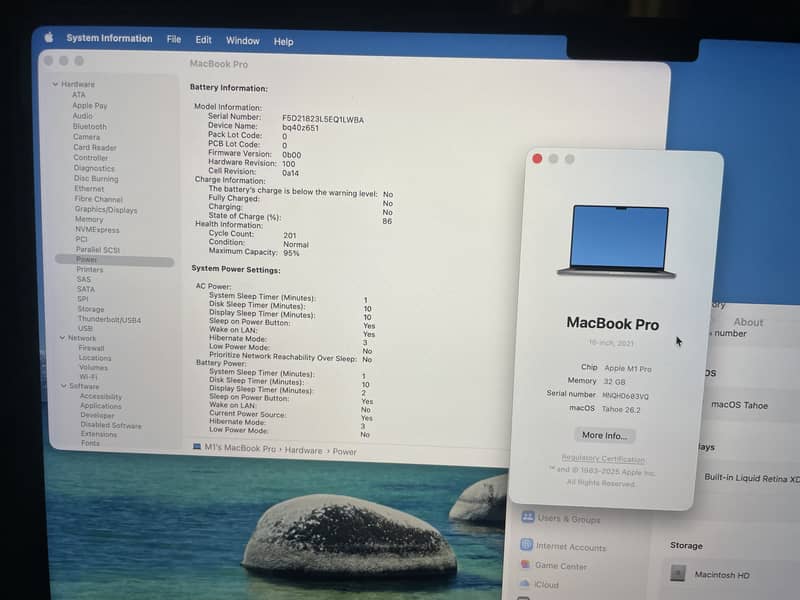
Task: Select the Game Center icon
Action: pos(526,565)
